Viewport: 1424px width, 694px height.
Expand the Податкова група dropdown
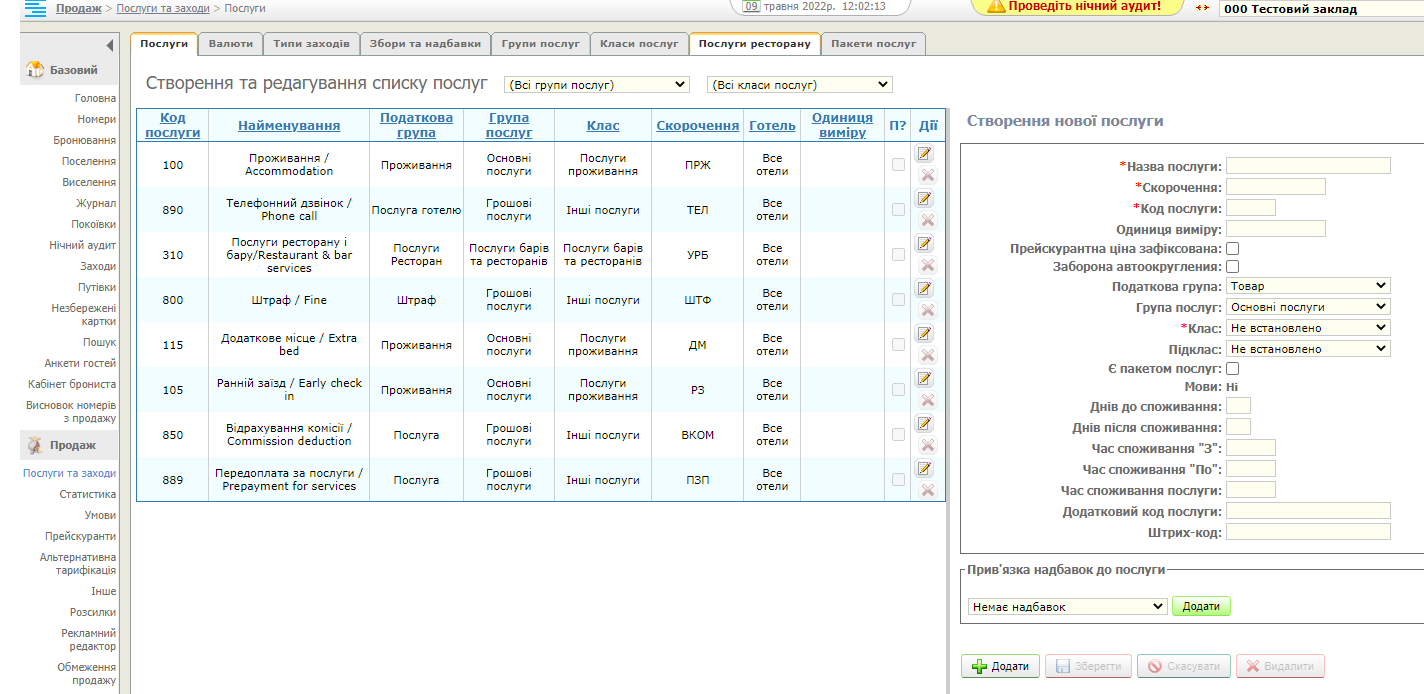1308,286
